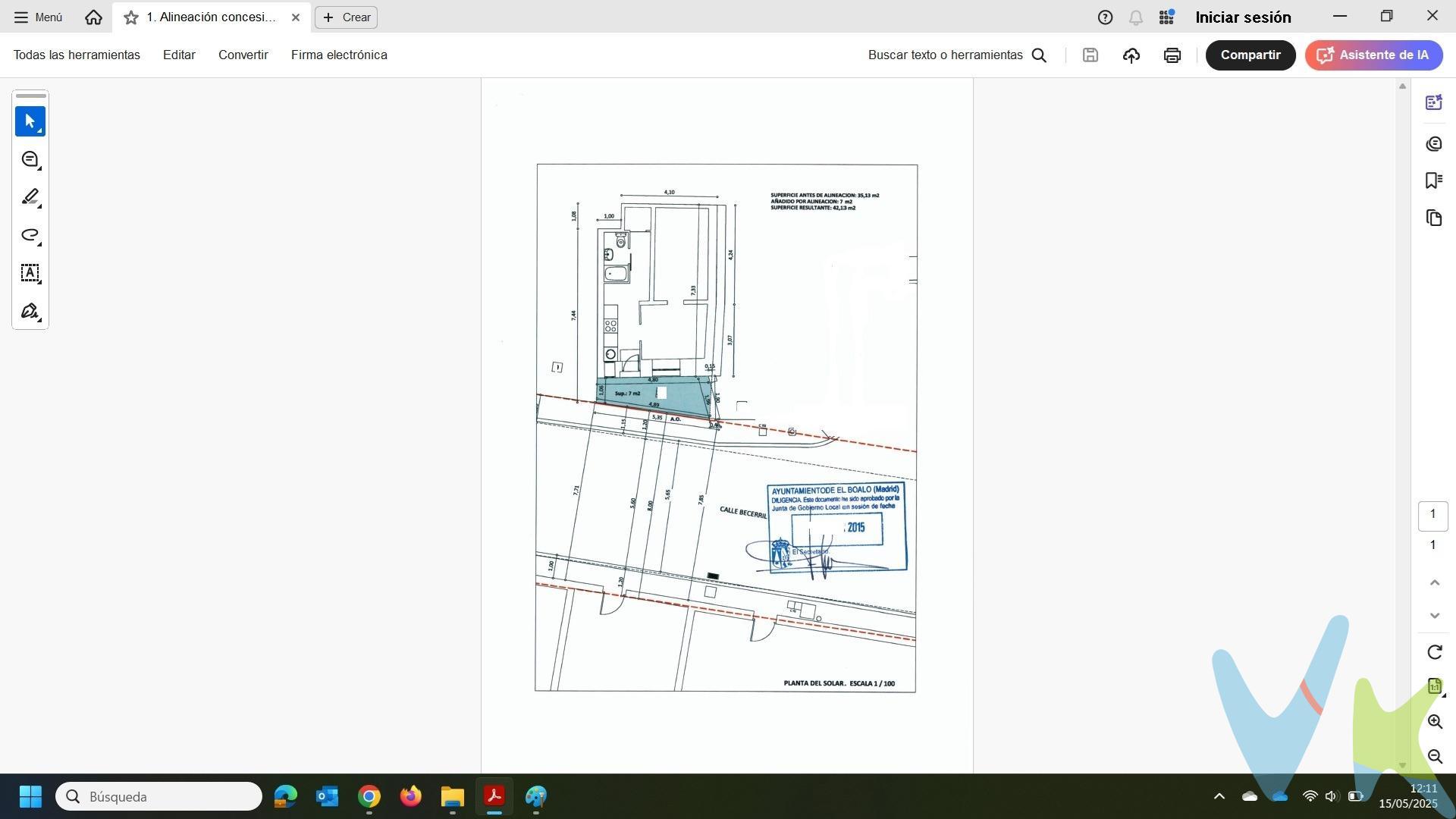Open Firefox from taskbar
Viewport: 1456px width, 819px height.
411,796
